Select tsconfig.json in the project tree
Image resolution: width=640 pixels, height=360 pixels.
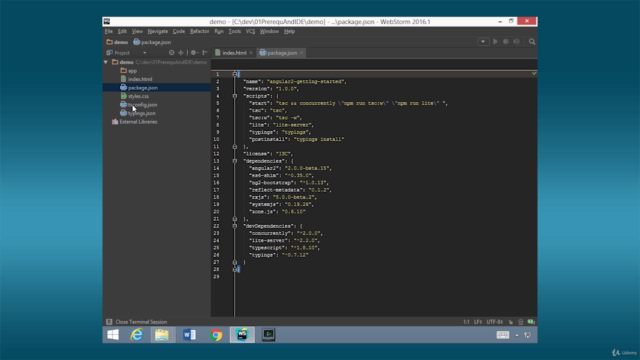tap(142, 105)
